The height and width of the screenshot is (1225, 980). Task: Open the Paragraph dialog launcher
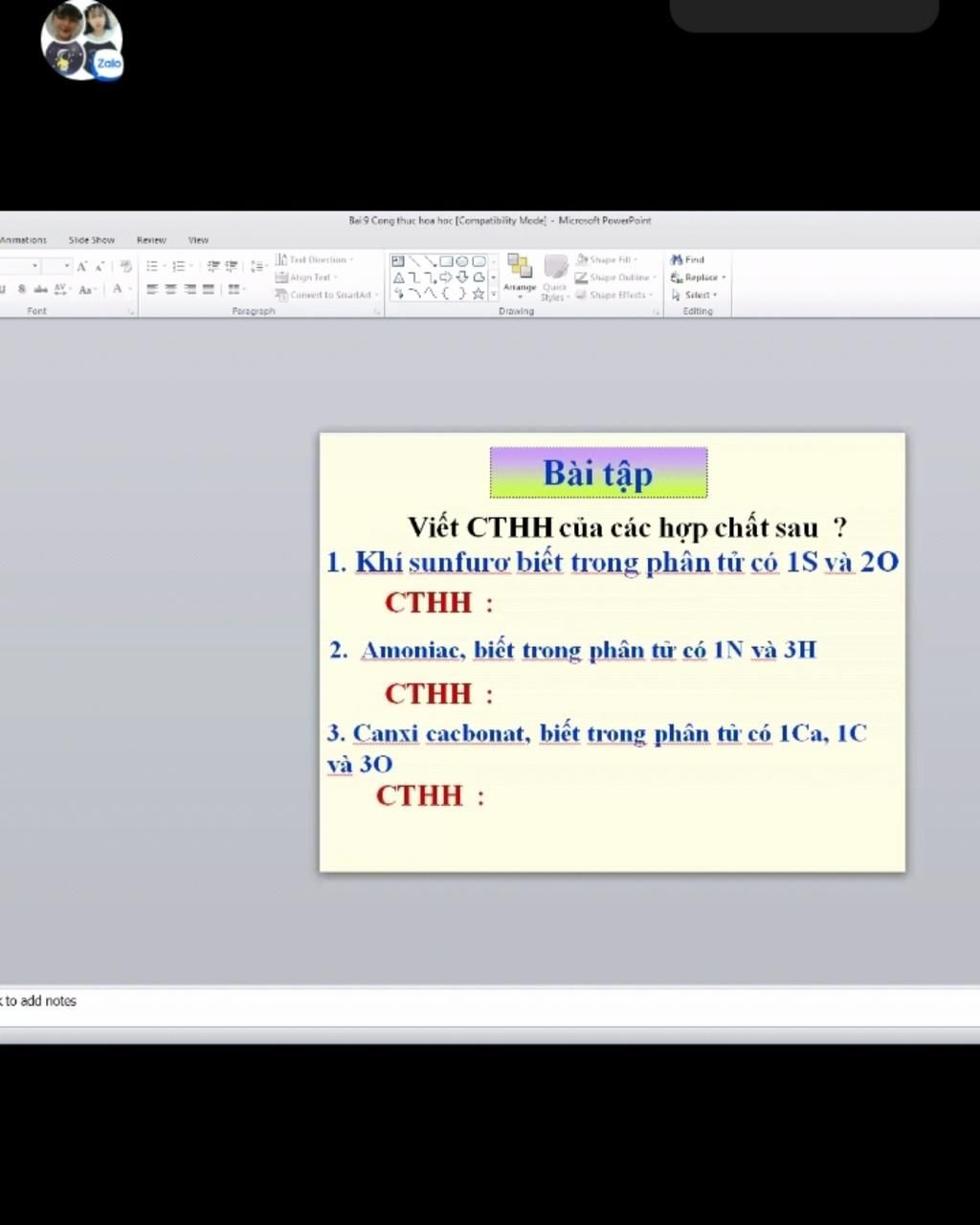377,311
